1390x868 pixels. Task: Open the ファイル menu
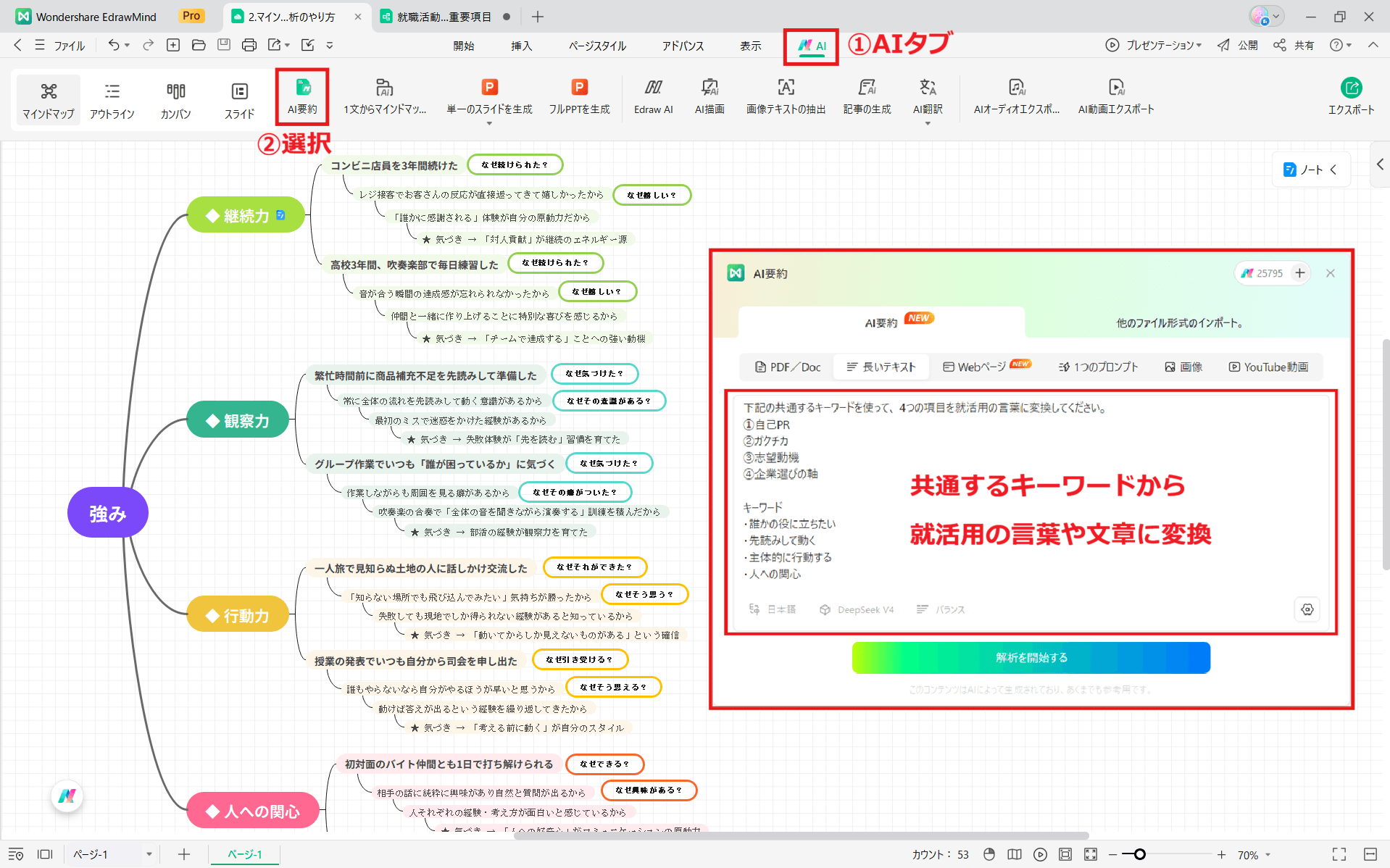tap(61, 45)
